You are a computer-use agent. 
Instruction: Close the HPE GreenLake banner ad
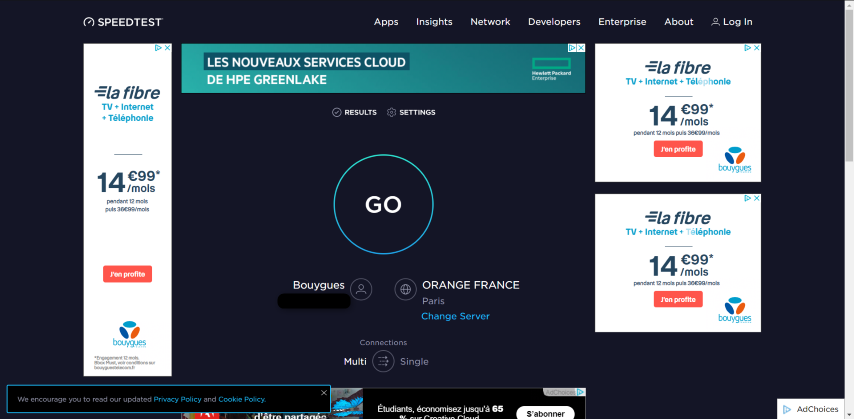click(x=581, y=48)
